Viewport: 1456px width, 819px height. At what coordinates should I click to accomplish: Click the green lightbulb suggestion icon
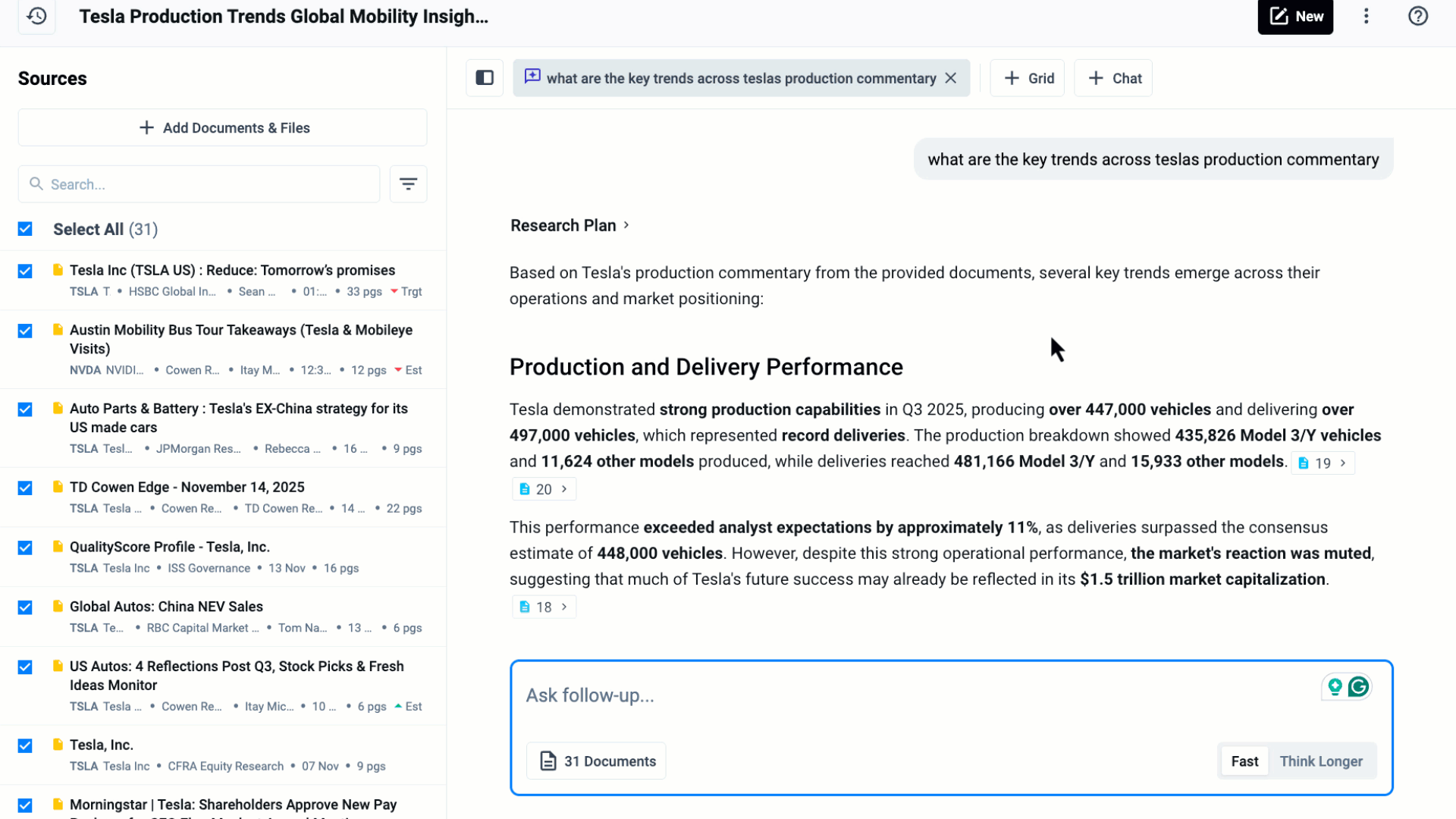1335,687
